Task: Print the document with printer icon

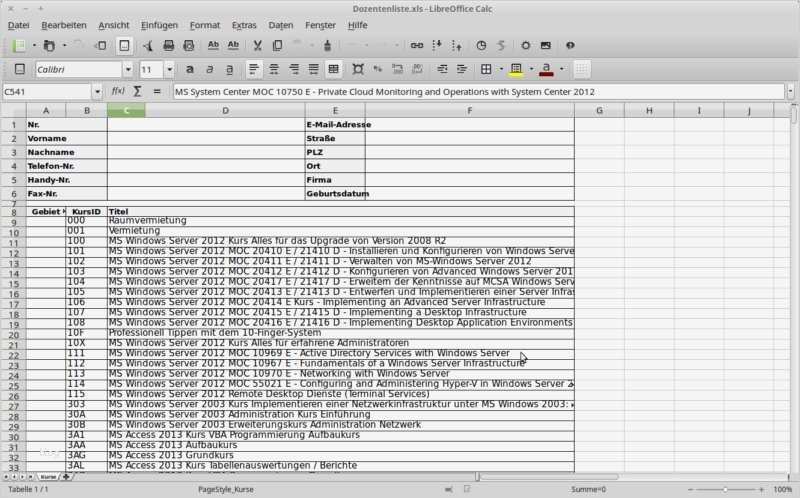Action: (168, 46)
